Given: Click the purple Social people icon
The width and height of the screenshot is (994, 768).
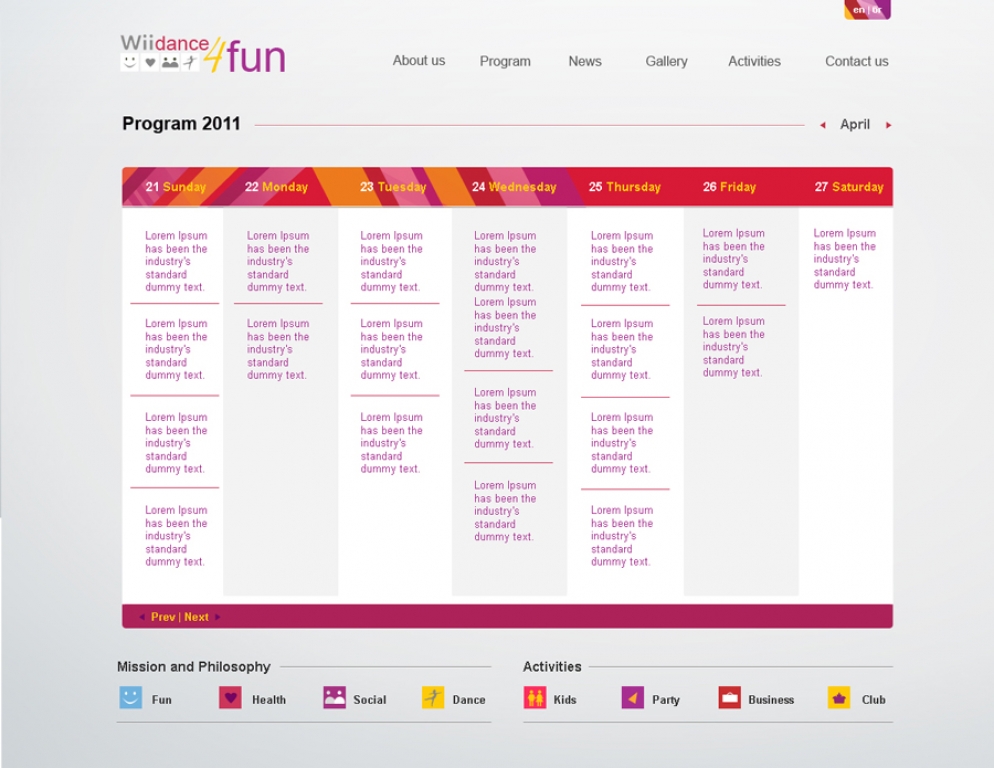Looking at the screenshot, I should pyautogui.click(x=334, y=698).
